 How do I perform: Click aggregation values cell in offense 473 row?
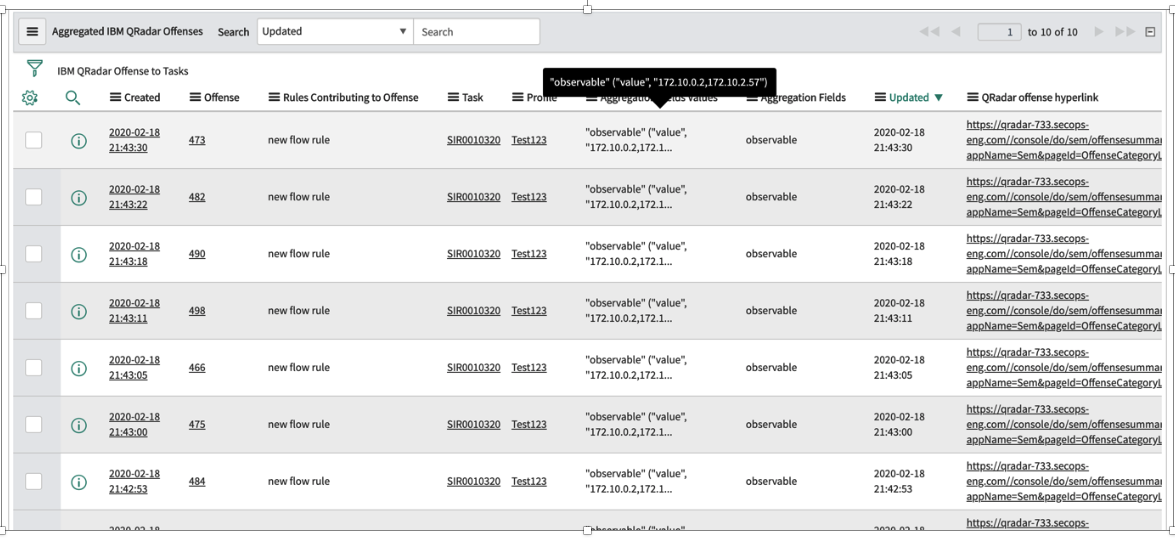(636, 140)
